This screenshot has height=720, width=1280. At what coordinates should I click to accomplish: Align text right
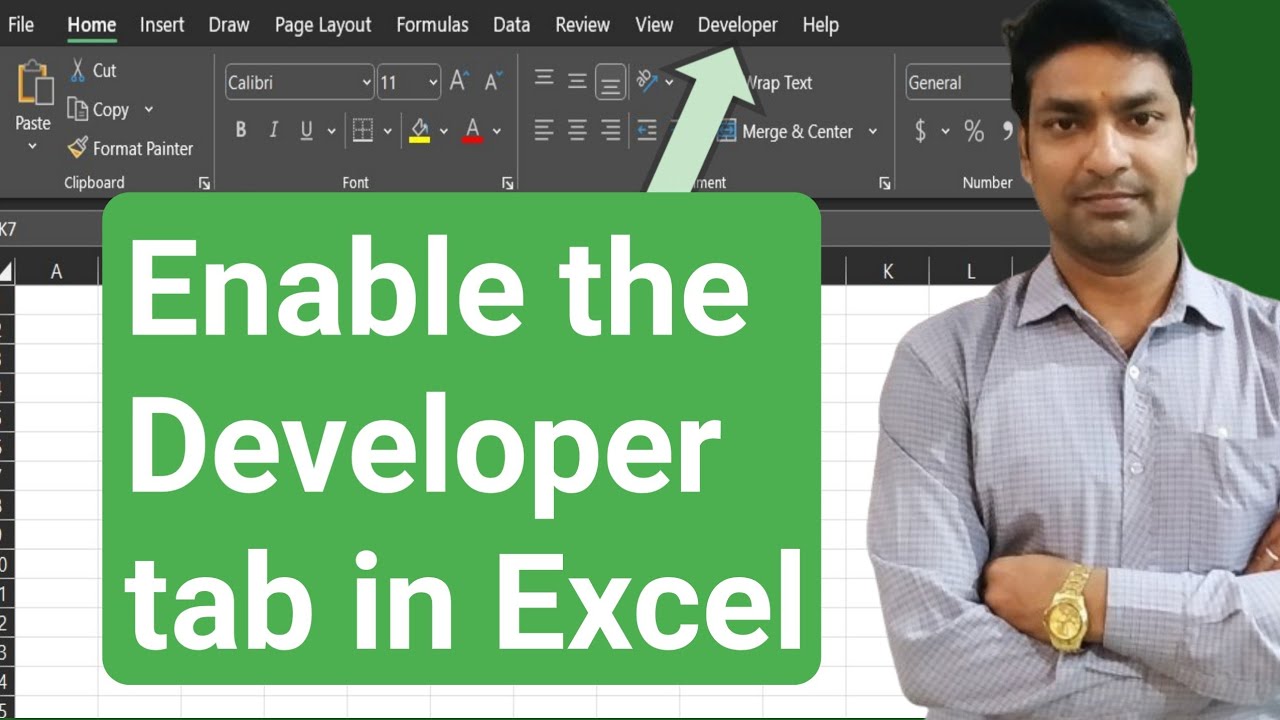(610, 130)
